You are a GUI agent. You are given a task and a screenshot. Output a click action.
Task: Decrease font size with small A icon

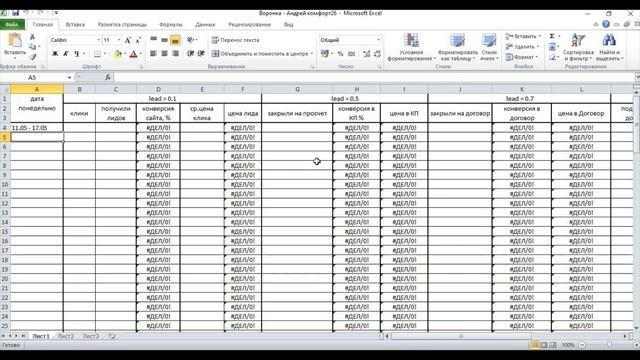(138, 40)
